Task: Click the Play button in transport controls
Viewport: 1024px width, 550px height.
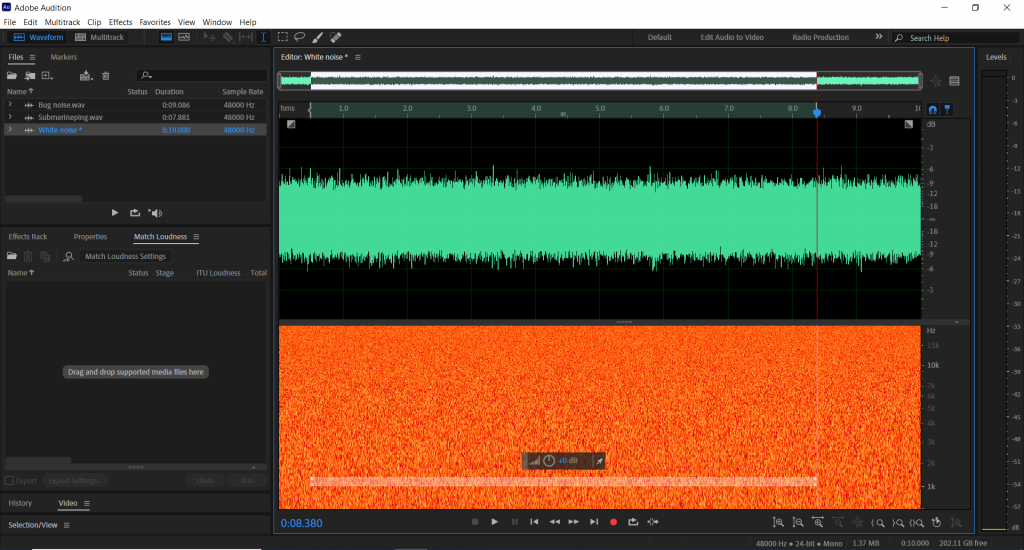Action: pyautogui.click(x=494, y=522)
